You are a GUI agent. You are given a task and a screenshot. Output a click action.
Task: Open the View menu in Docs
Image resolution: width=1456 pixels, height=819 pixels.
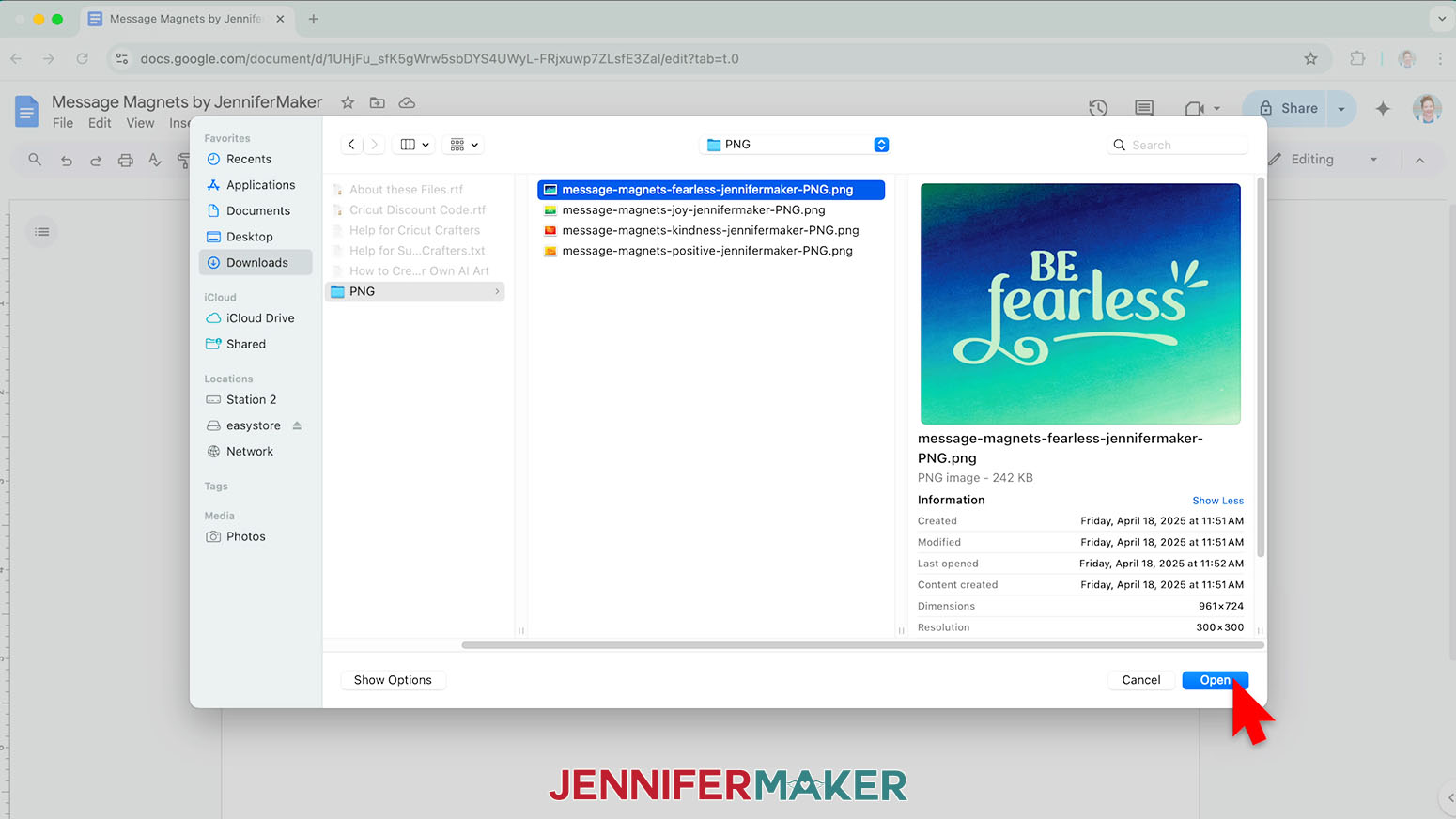point(140,123)
